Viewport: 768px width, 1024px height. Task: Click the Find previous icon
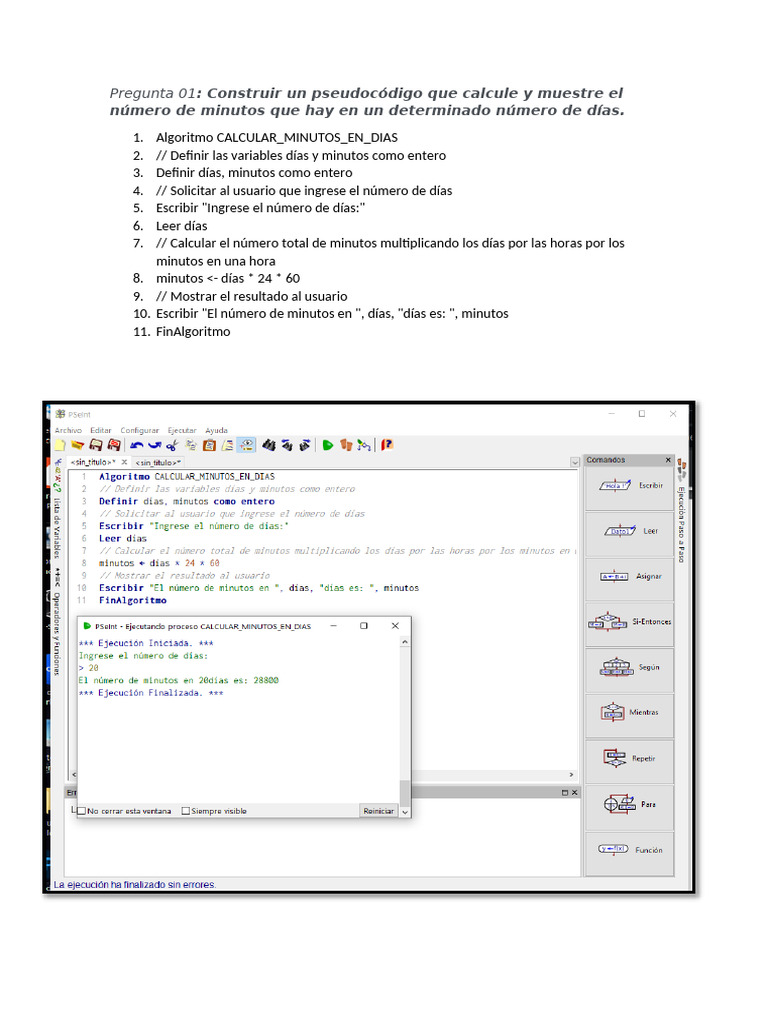click(x=287, y=445)
